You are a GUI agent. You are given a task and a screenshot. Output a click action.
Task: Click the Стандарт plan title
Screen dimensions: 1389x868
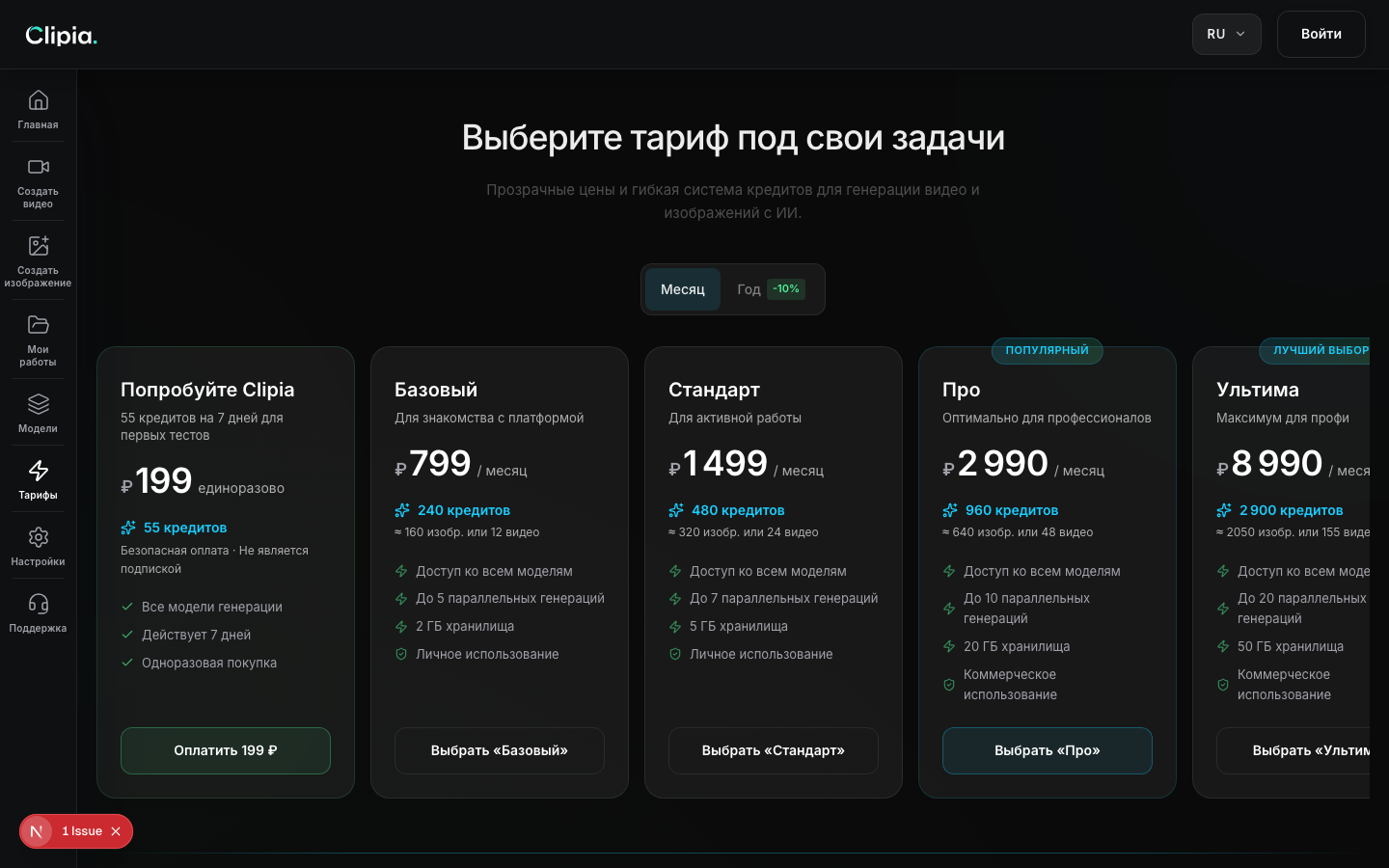715,390
